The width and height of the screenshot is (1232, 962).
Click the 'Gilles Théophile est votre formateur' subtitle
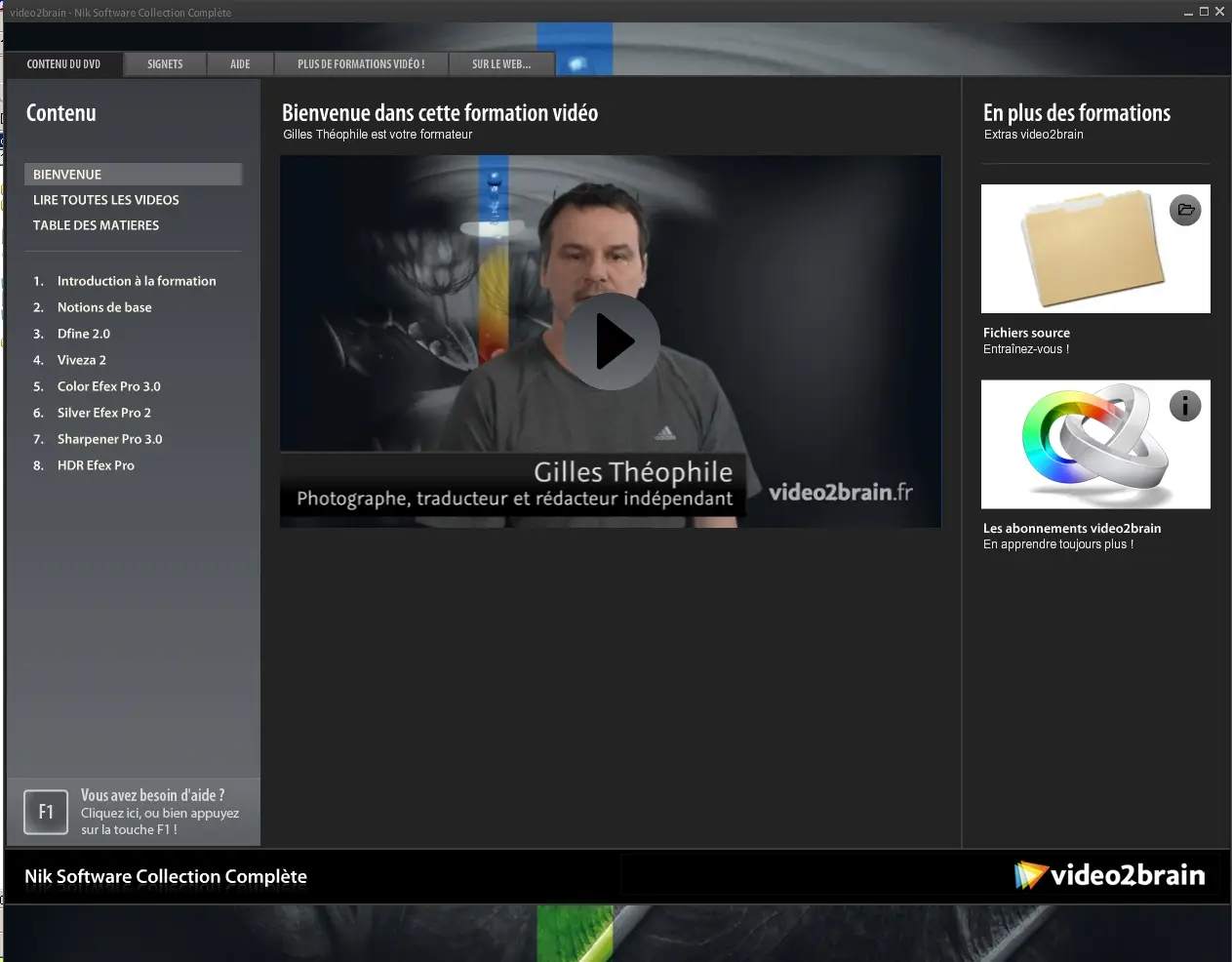pyautogui.click(x=378, y=135)
